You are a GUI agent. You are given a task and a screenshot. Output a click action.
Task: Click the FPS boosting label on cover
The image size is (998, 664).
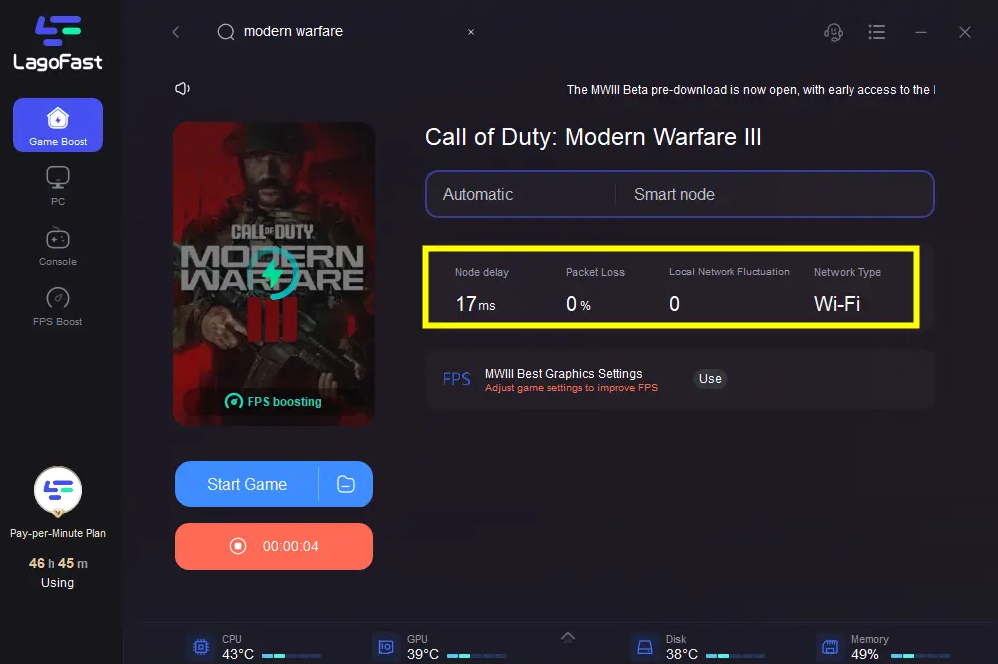pyautogui.click(x=274, y=402)
